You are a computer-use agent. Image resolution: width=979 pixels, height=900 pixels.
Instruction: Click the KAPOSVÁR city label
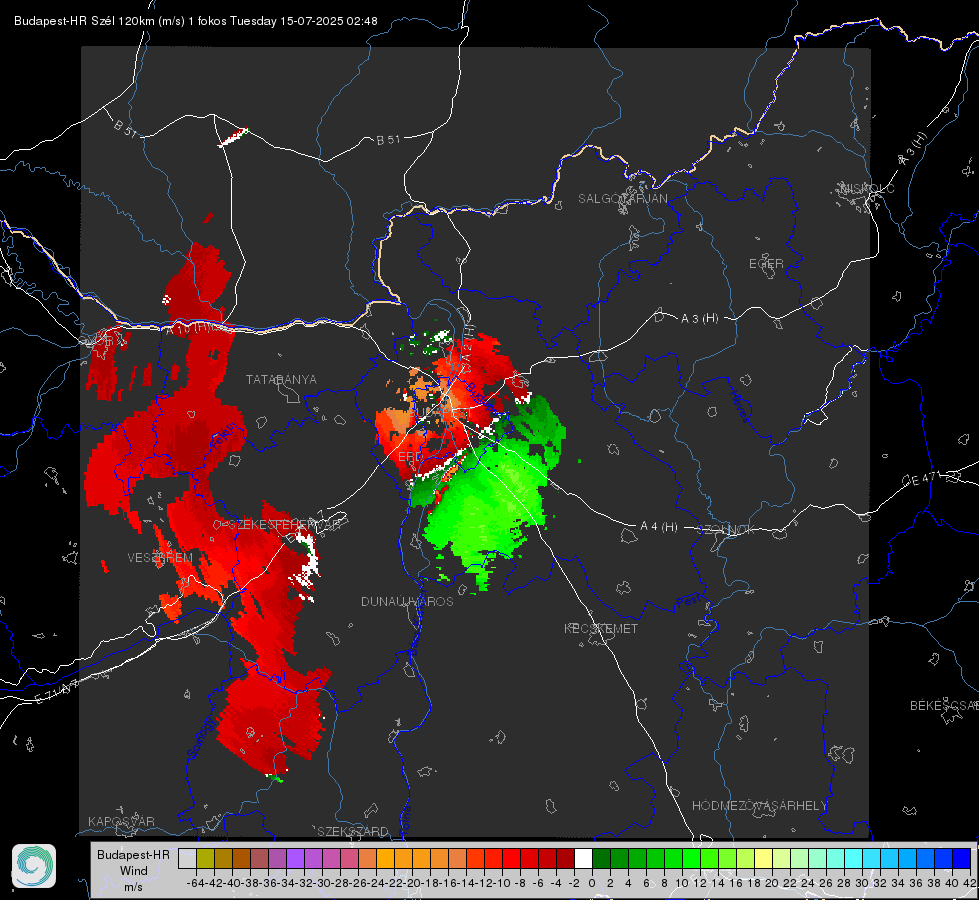[121, 821]
